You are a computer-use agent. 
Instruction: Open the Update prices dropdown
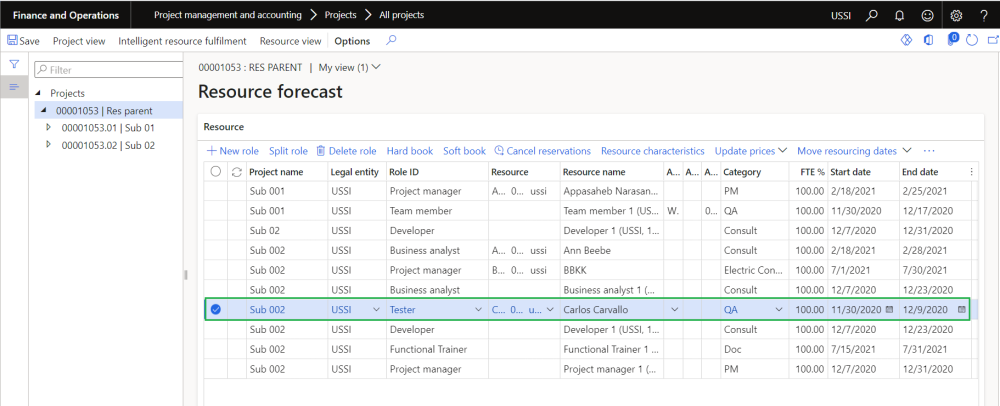[750, 151]
